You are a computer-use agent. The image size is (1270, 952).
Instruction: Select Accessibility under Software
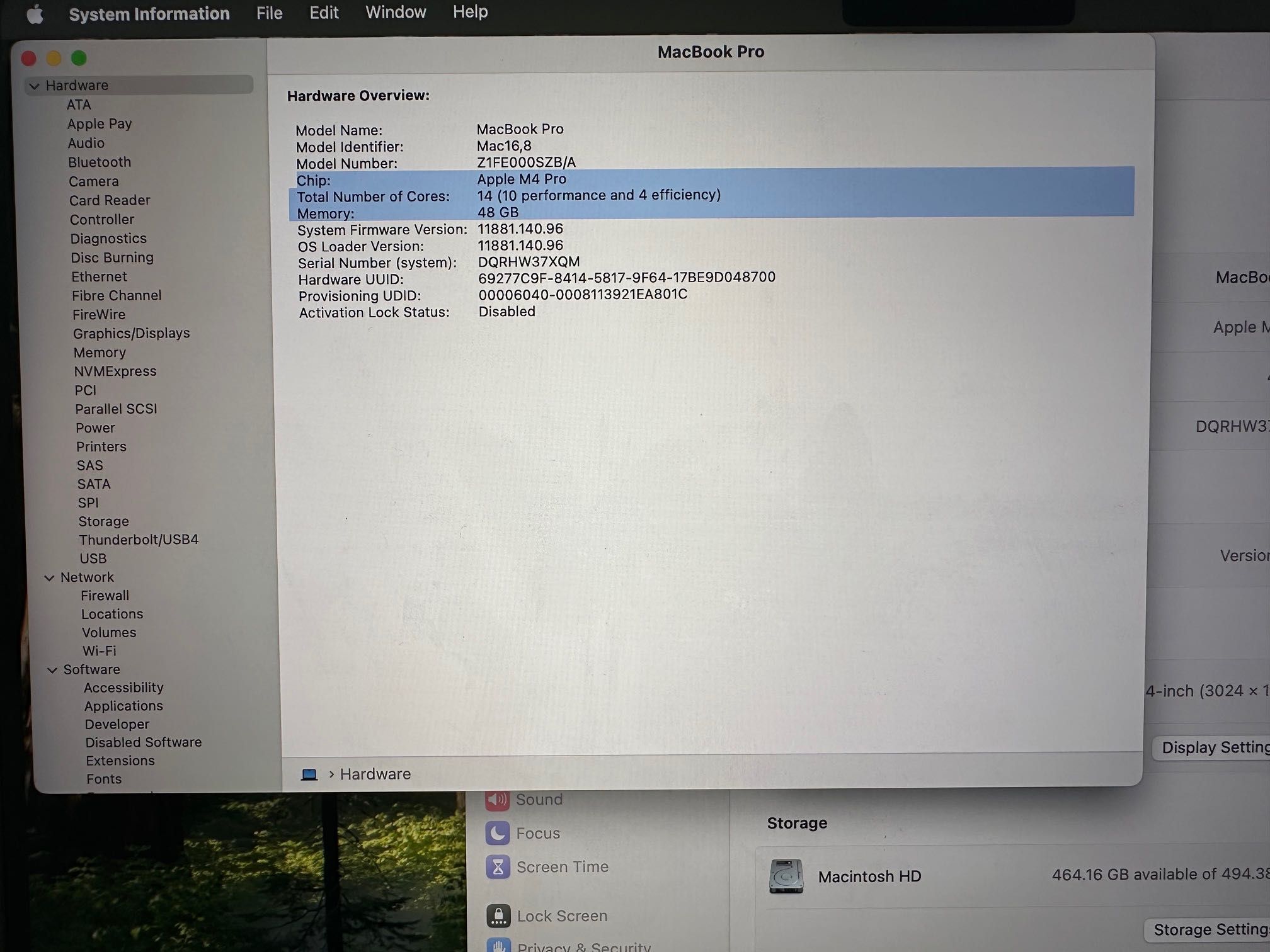coord(123,688)
